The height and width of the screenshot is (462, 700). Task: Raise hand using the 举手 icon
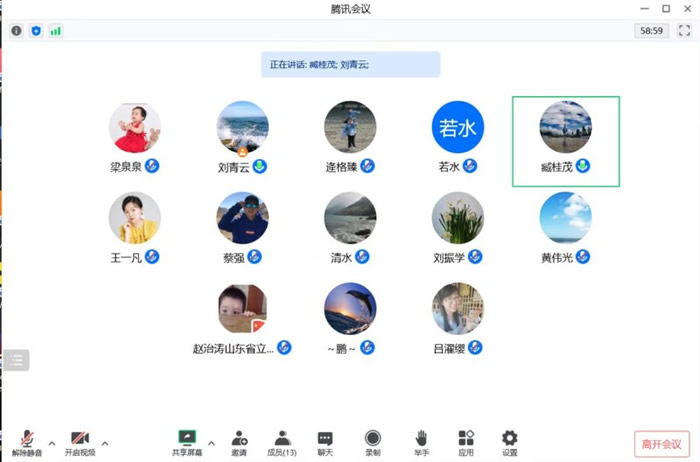(421, 442)
